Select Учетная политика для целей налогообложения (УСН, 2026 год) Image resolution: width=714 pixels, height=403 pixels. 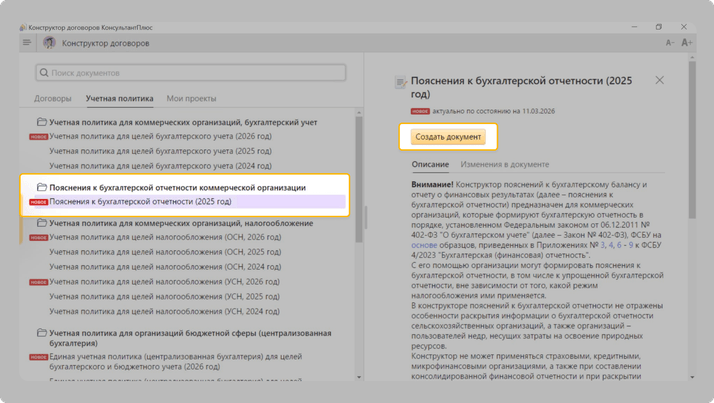click(x=164, y=282)
